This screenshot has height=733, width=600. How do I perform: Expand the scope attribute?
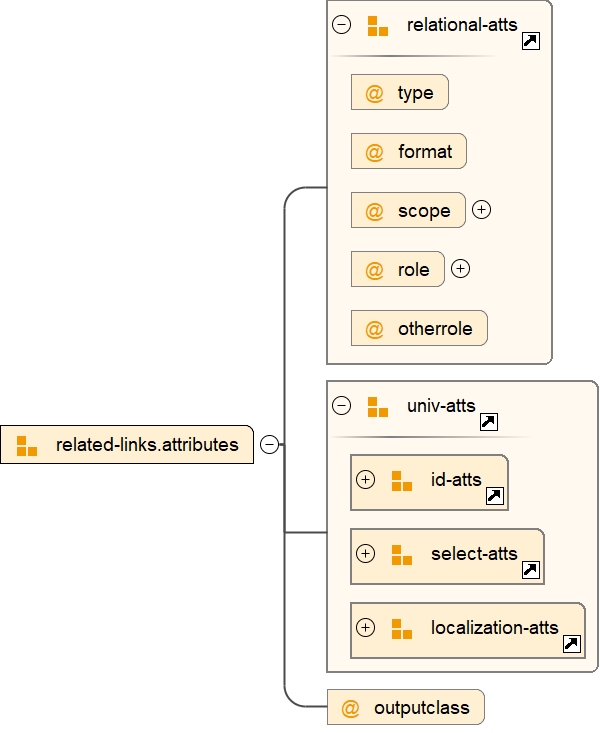[481, 209]
